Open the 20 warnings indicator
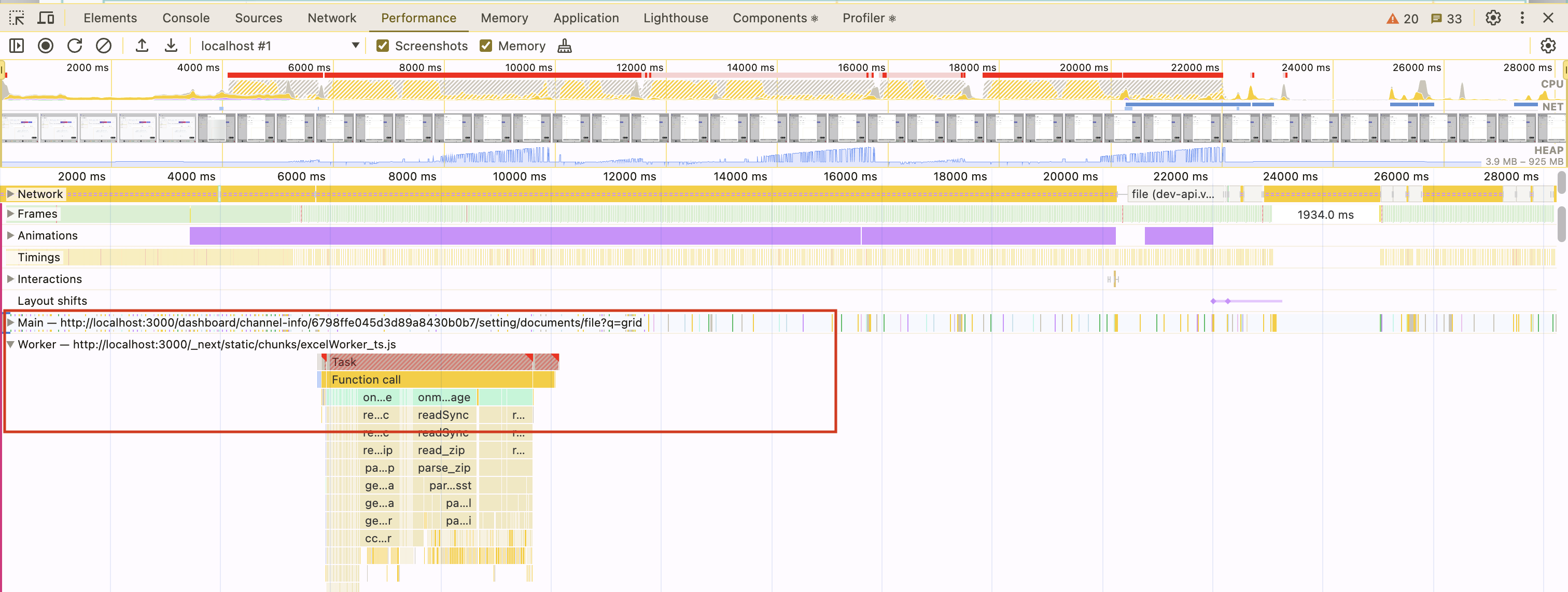The height and width of the screenshot is (592, 1568). [x=1402, y=18]
